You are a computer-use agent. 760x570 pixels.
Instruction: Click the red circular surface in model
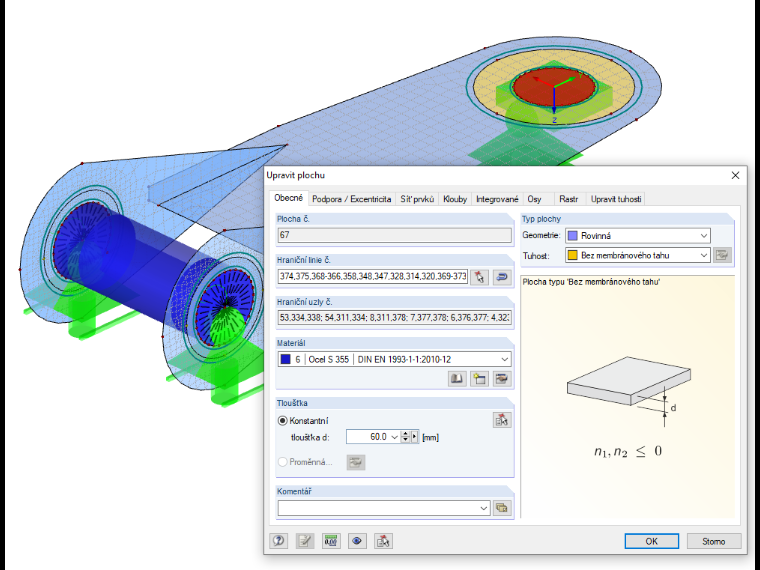[x=554, y=87]
